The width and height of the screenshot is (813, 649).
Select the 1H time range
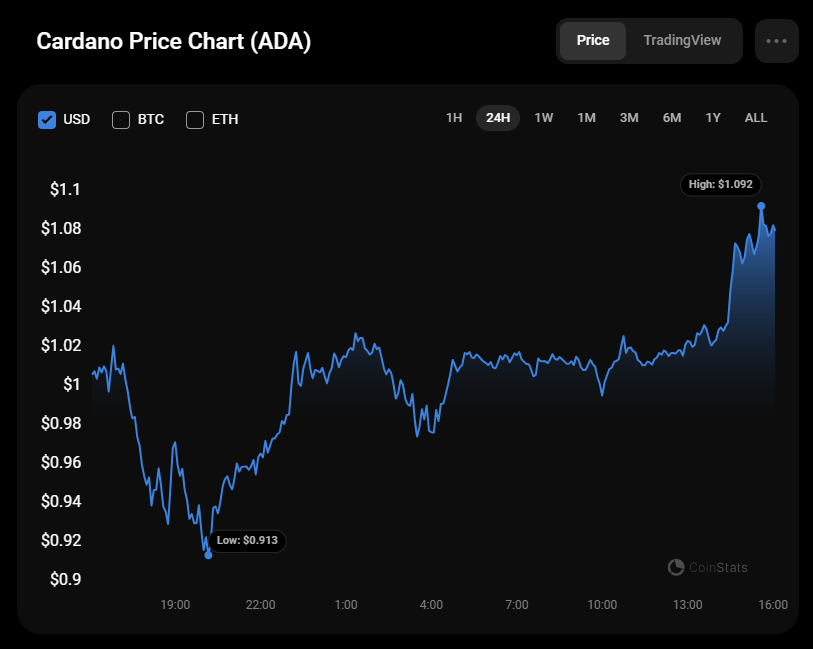click(454, 118)
